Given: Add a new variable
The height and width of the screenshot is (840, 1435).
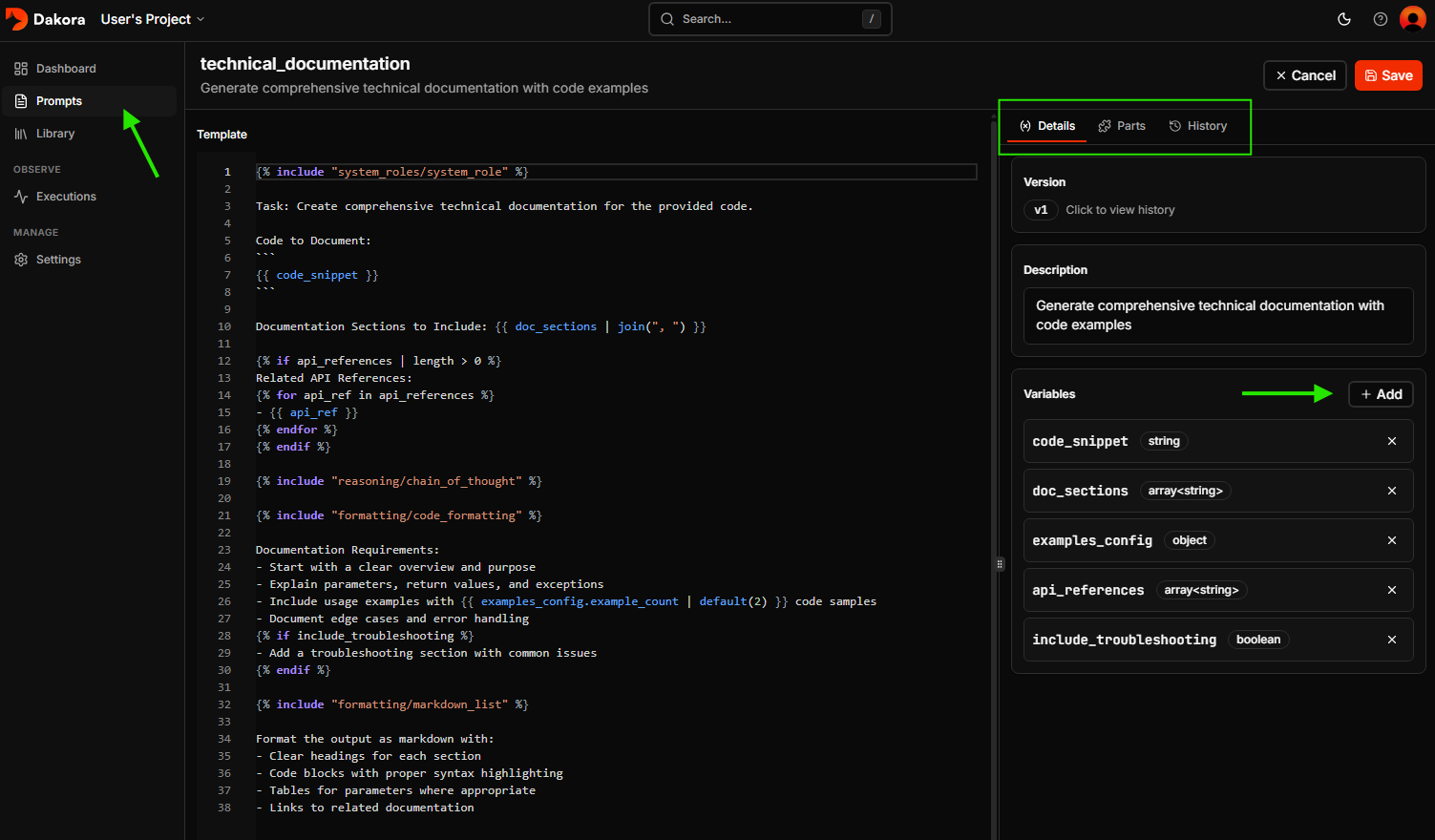Looking at the screenshot, I should tap(1381, 394).
